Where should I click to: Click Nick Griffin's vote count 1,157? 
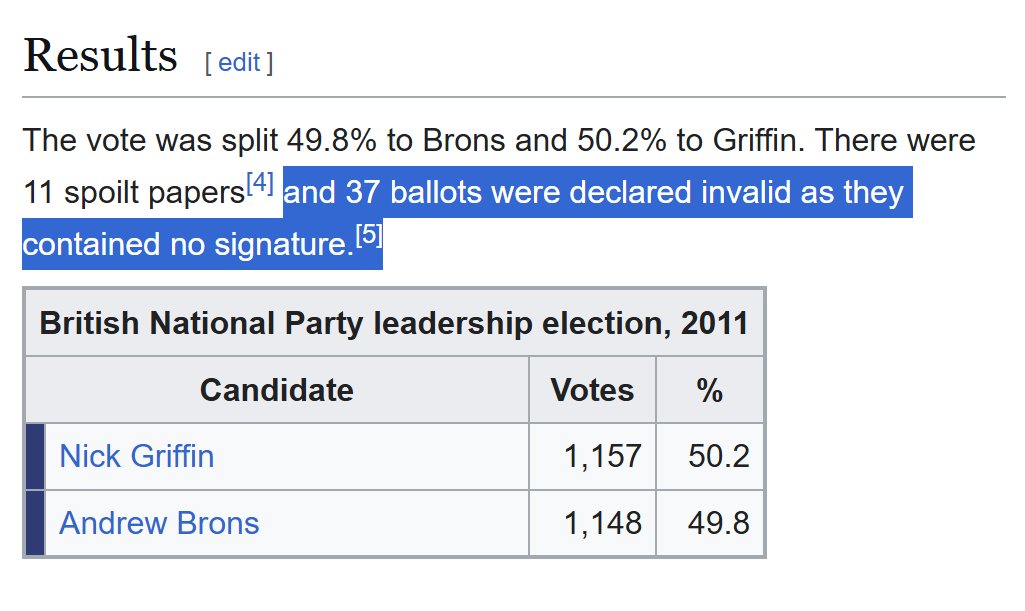click(x=602, y=456)
